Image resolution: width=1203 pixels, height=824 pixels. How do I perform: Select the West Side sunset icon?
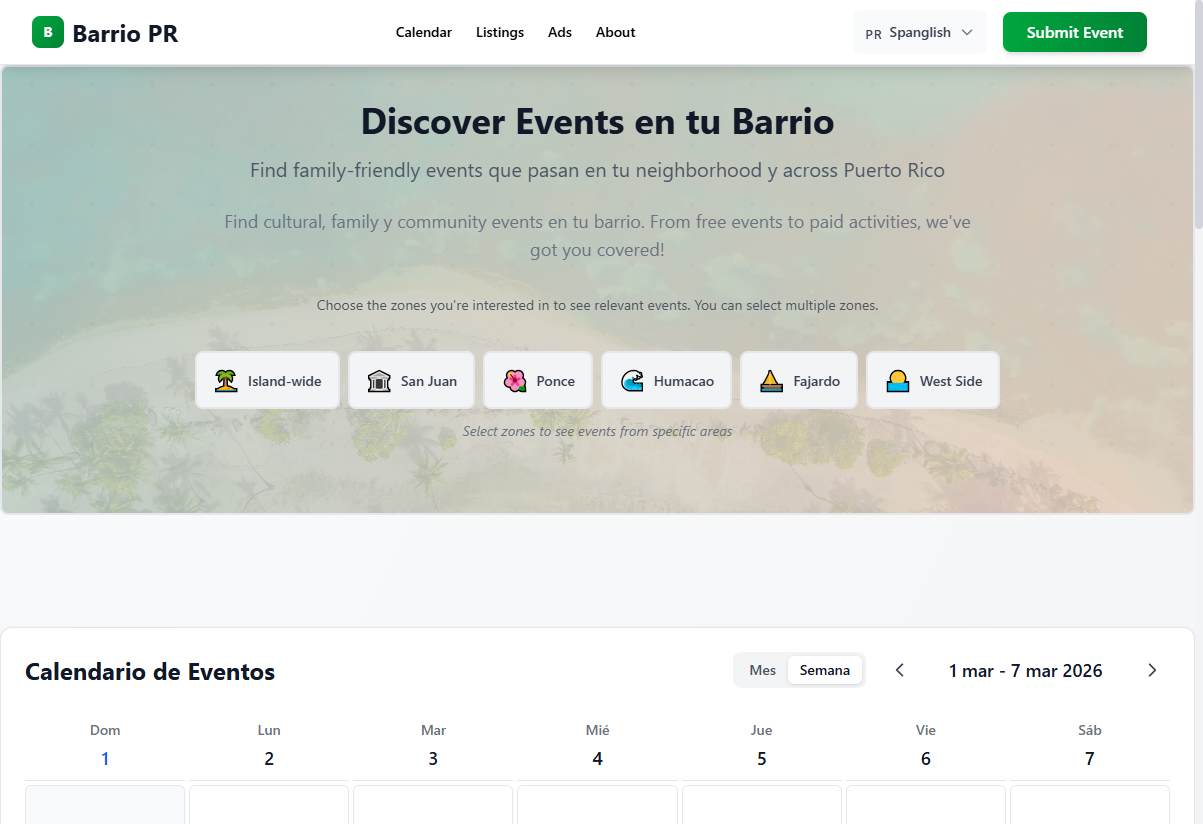click(898, 381)
